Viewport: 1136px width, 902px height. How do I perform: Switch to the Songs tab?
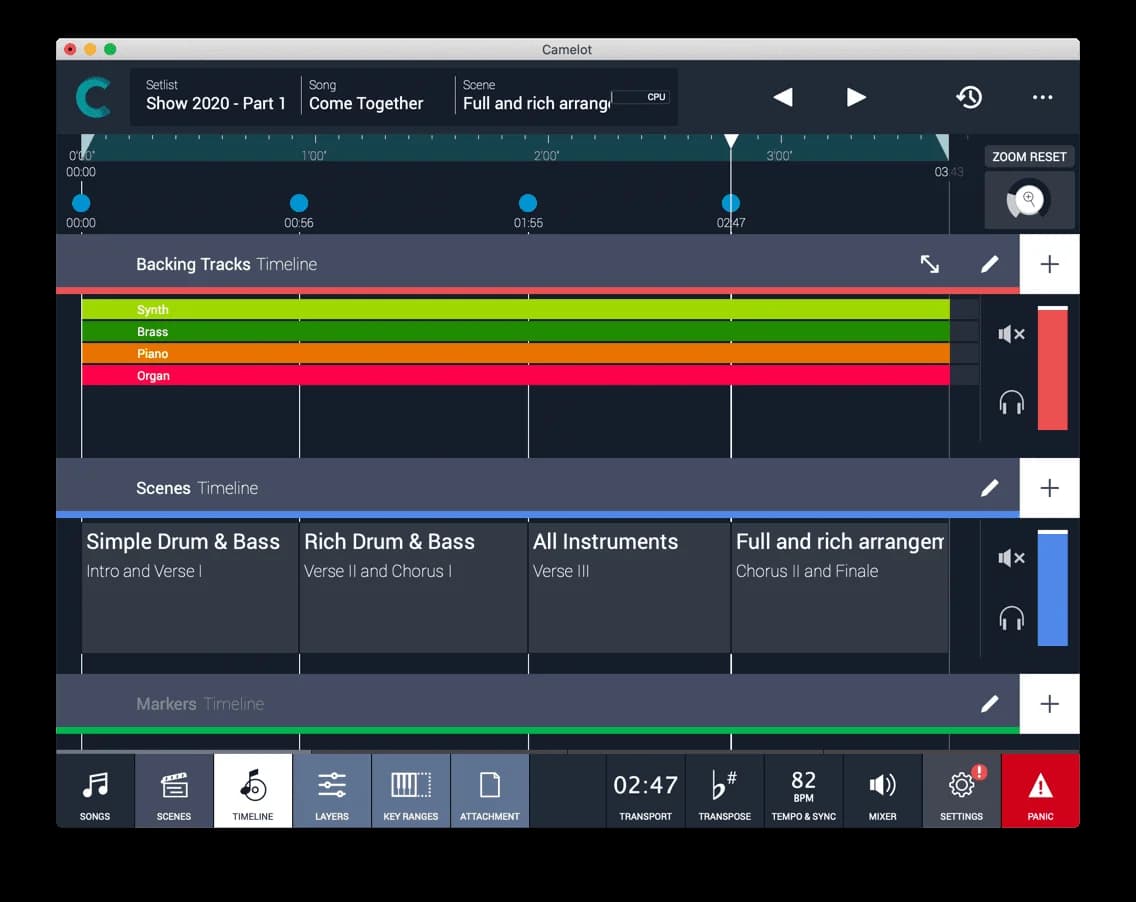click(x=95, y=790)
